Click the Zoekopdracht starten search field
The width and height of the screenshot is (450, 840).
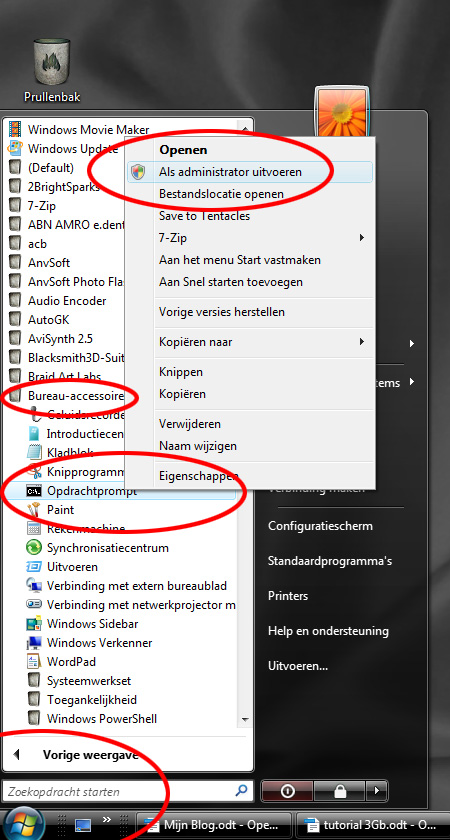click(x=119, y=791)
